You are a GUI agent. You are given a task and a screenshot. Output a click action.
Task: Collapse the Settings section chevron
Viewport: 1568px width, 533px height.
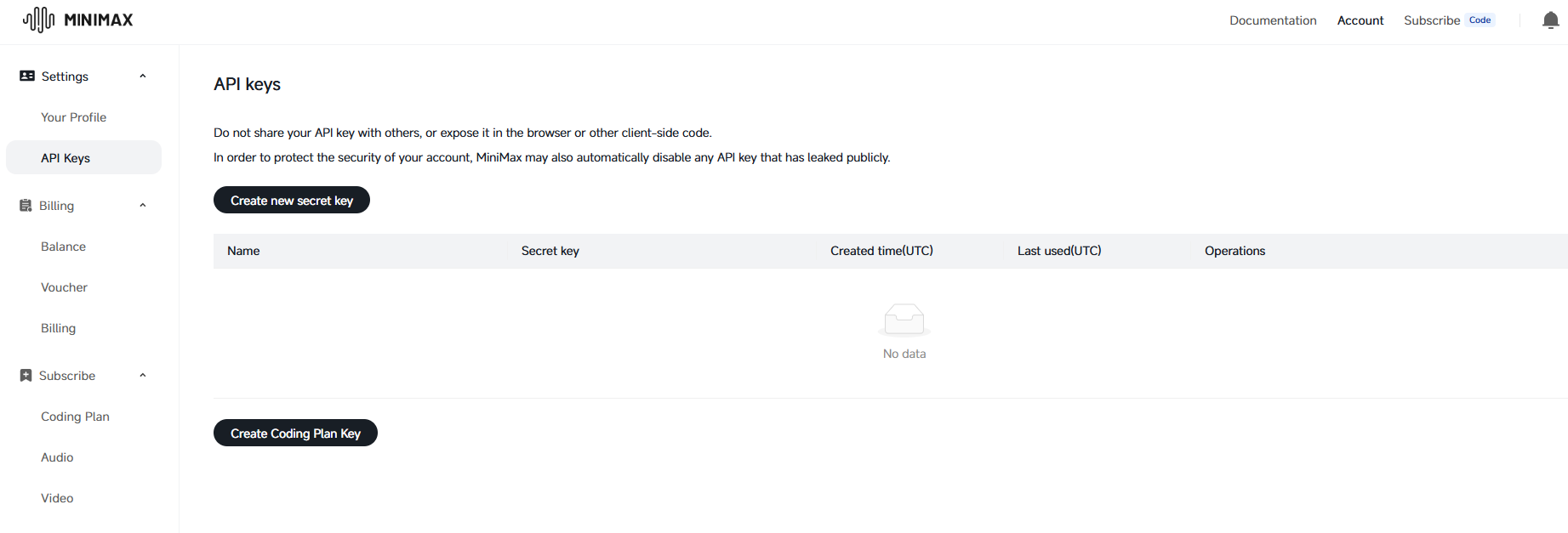point(143,77)
